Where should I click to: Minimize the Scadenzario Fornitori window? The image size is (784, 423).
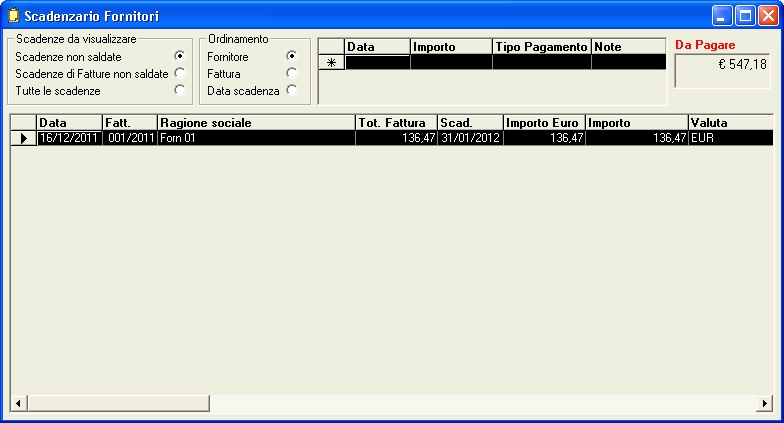(722, 16)
